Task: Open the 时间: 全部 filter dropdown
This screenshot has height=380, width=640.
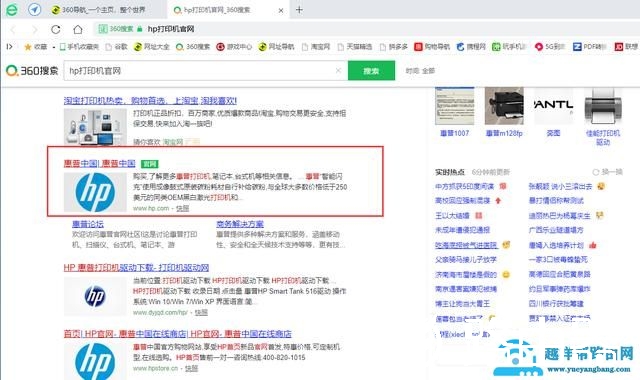Action: tap(420, 71)
